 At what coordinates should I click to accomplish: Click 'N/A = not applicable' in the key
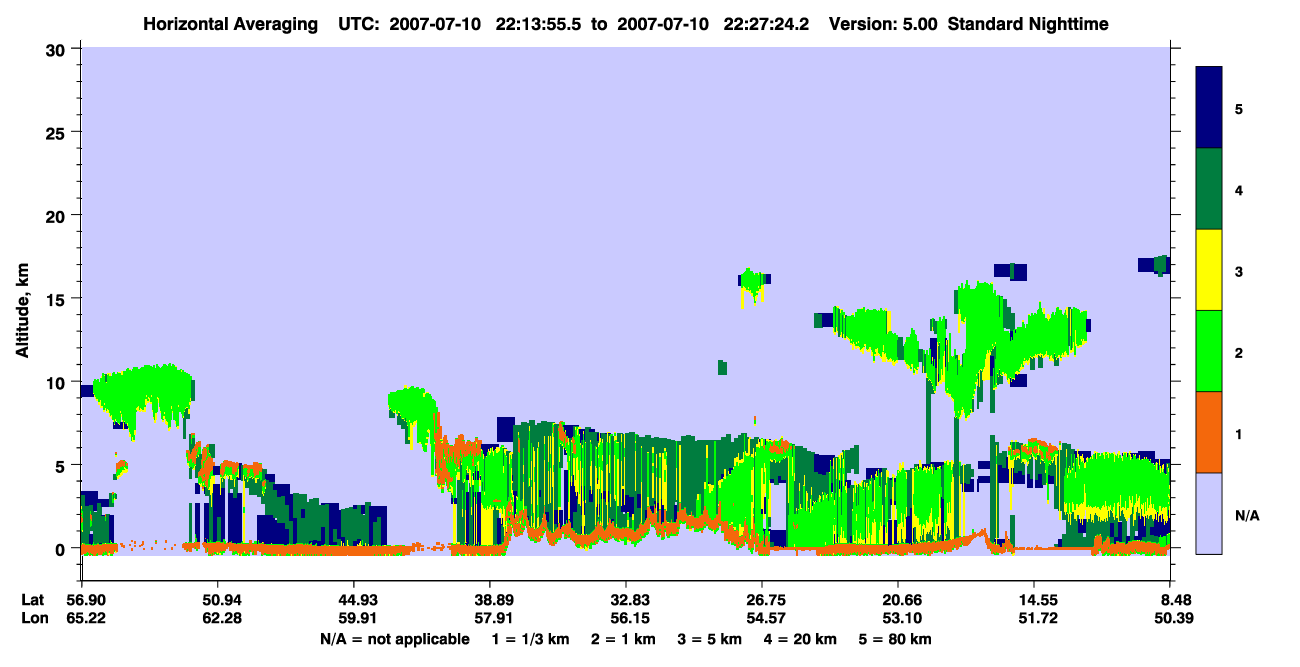[x=395, y=639]
